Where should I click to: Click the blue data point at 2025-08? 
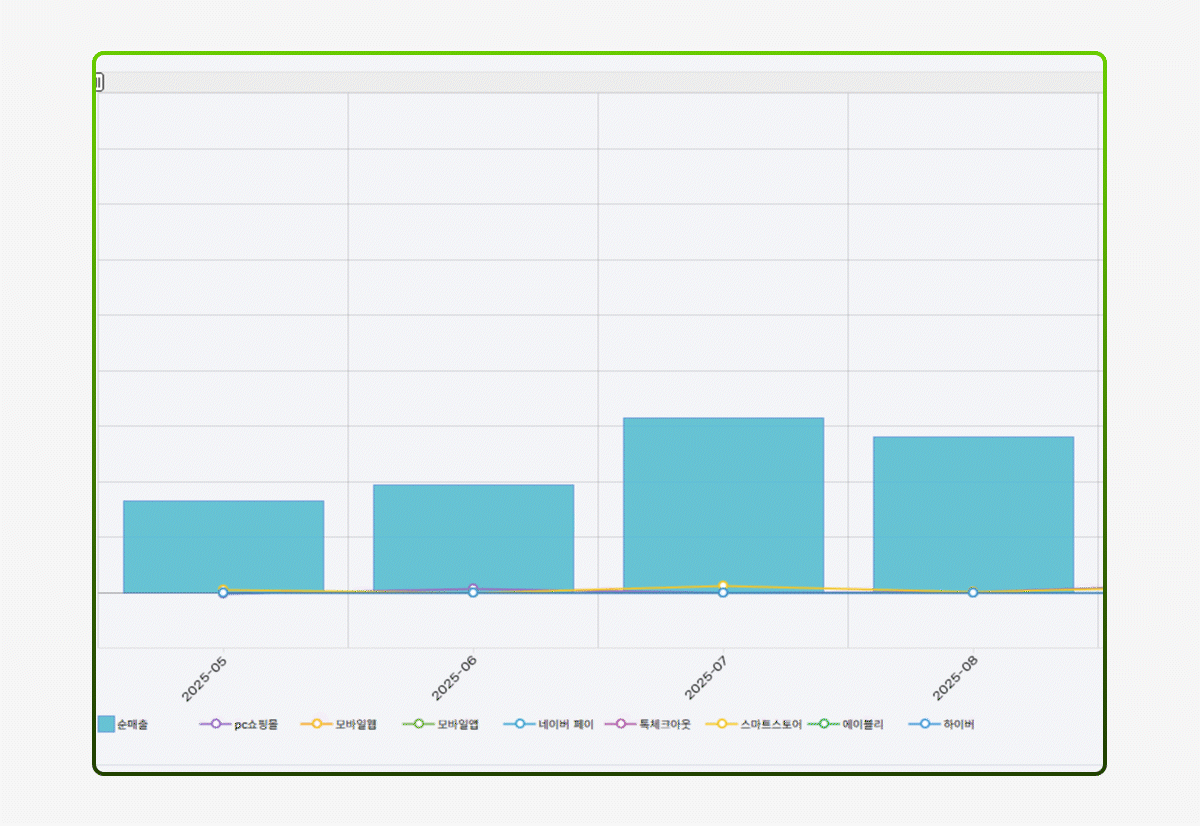click(x=973, y=593)
